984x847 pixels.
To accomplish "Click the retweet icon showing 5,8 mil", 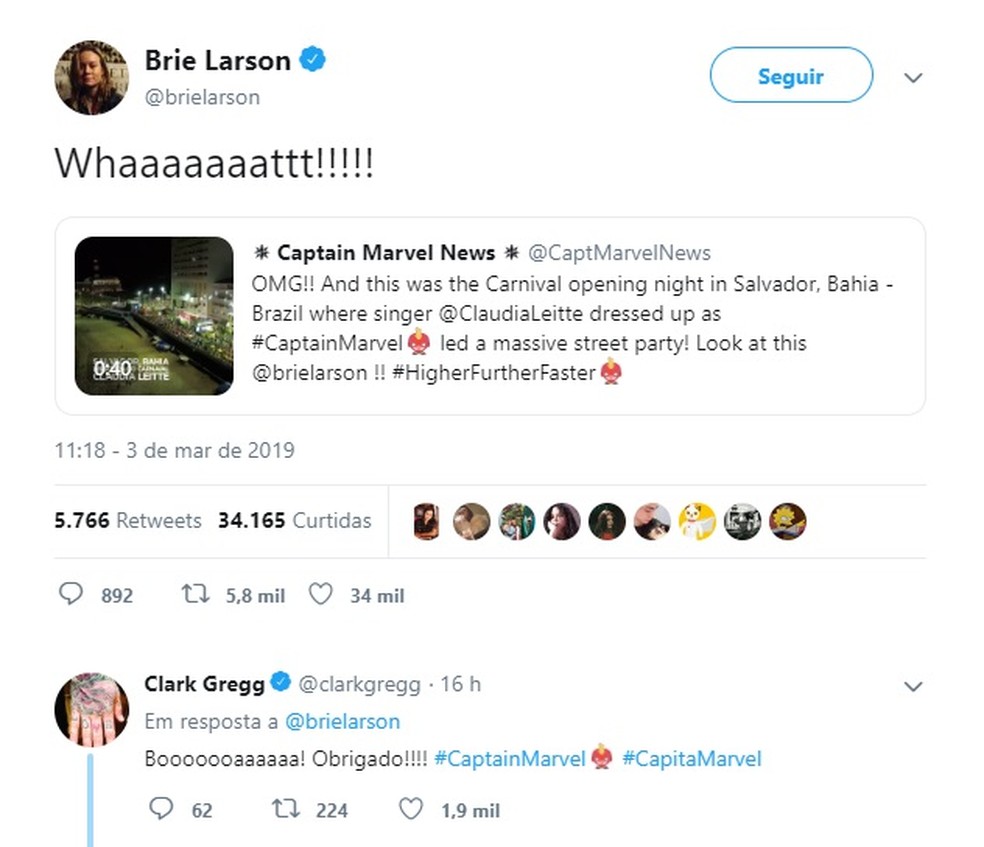I will tap(195, 594).
